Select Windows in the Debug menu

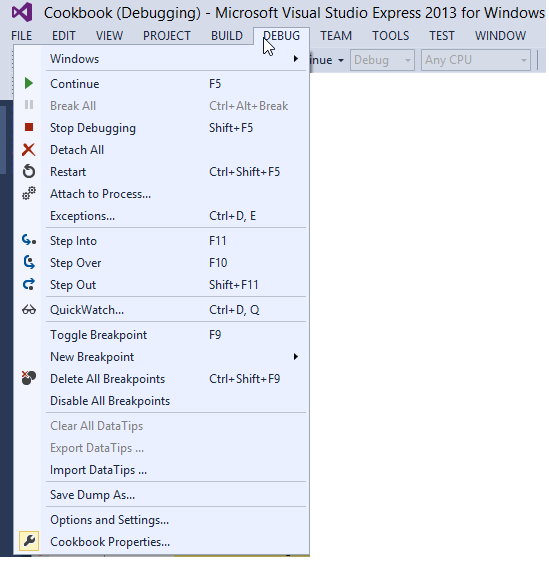[x=161, y=59]
